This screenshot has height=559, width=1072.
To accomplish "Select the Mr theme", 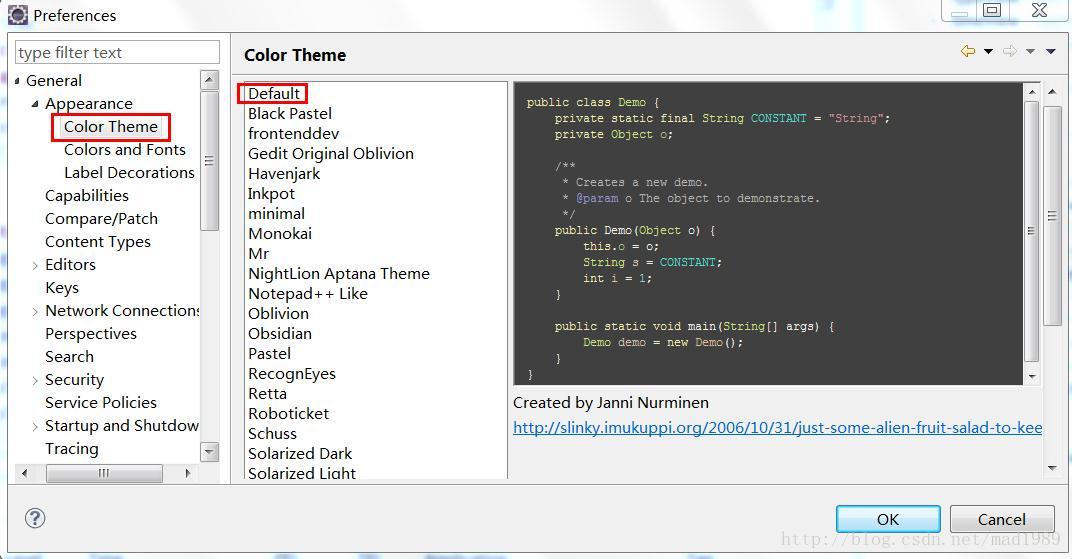I will [x=258, y=254].
